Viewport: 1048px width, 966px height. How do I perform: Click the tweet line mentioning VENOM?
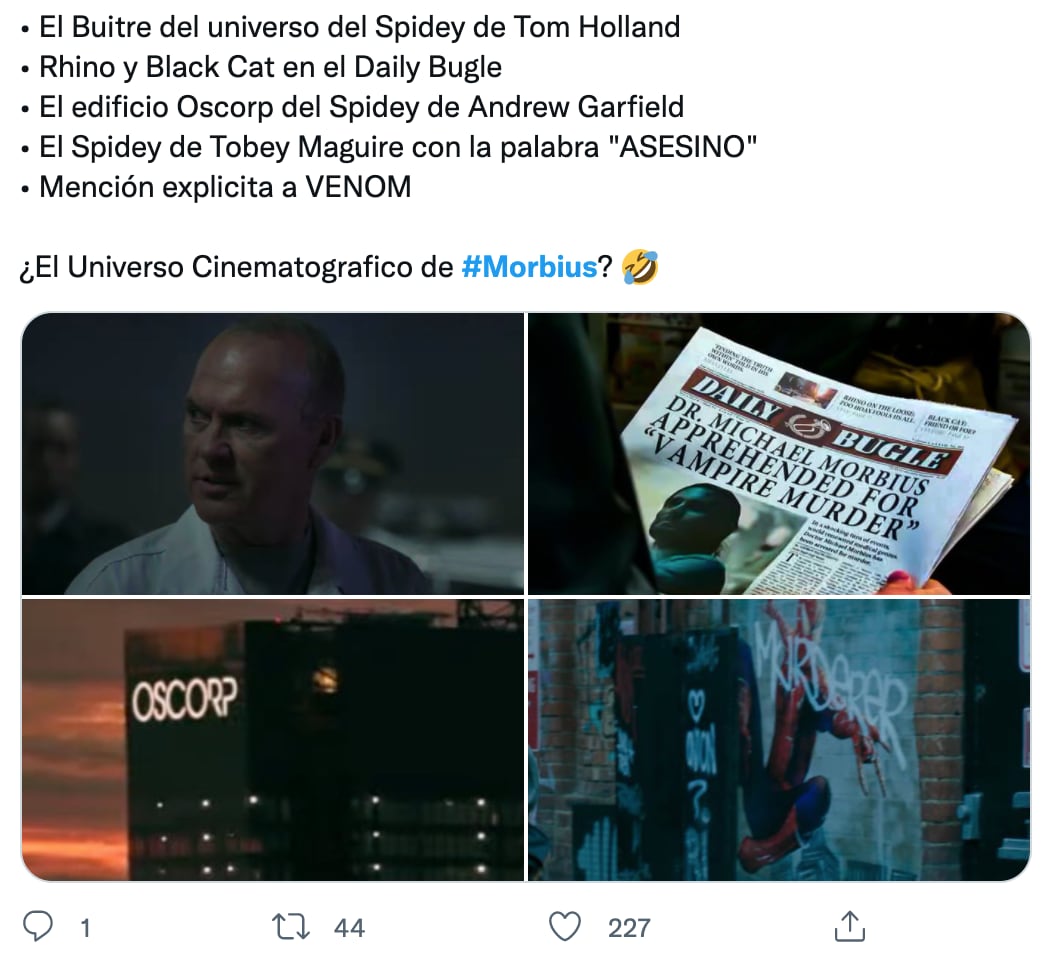click(225, 187)
